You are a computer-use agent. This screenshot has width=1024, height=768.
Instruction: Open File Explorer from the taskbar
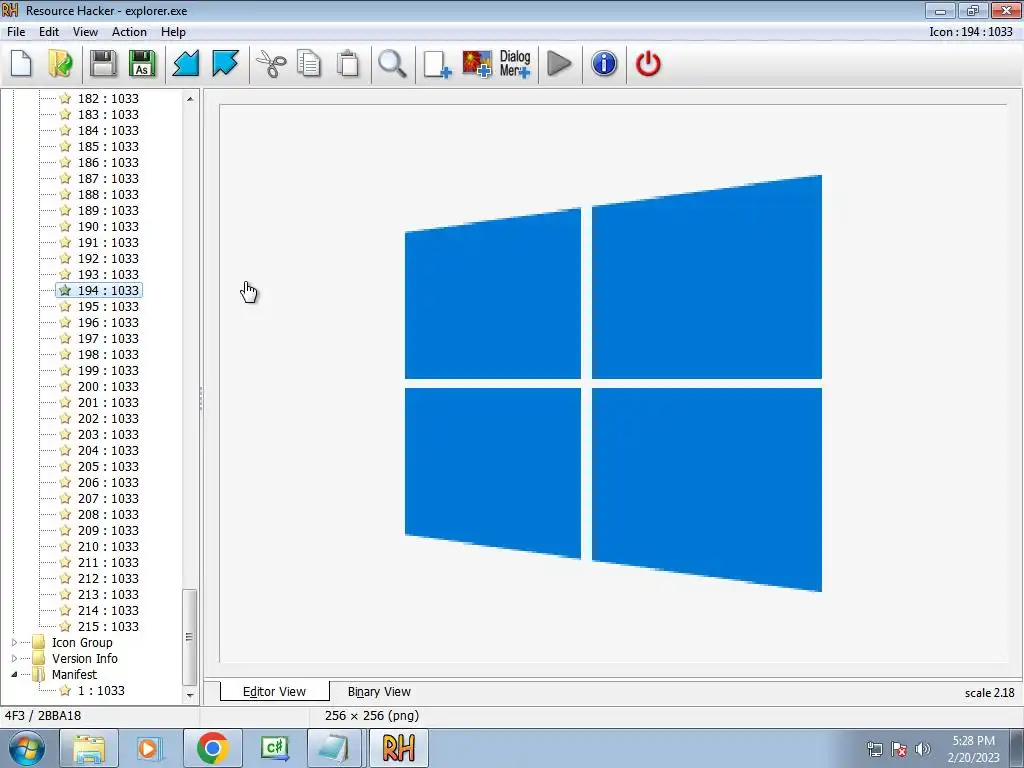pos(89,748)
